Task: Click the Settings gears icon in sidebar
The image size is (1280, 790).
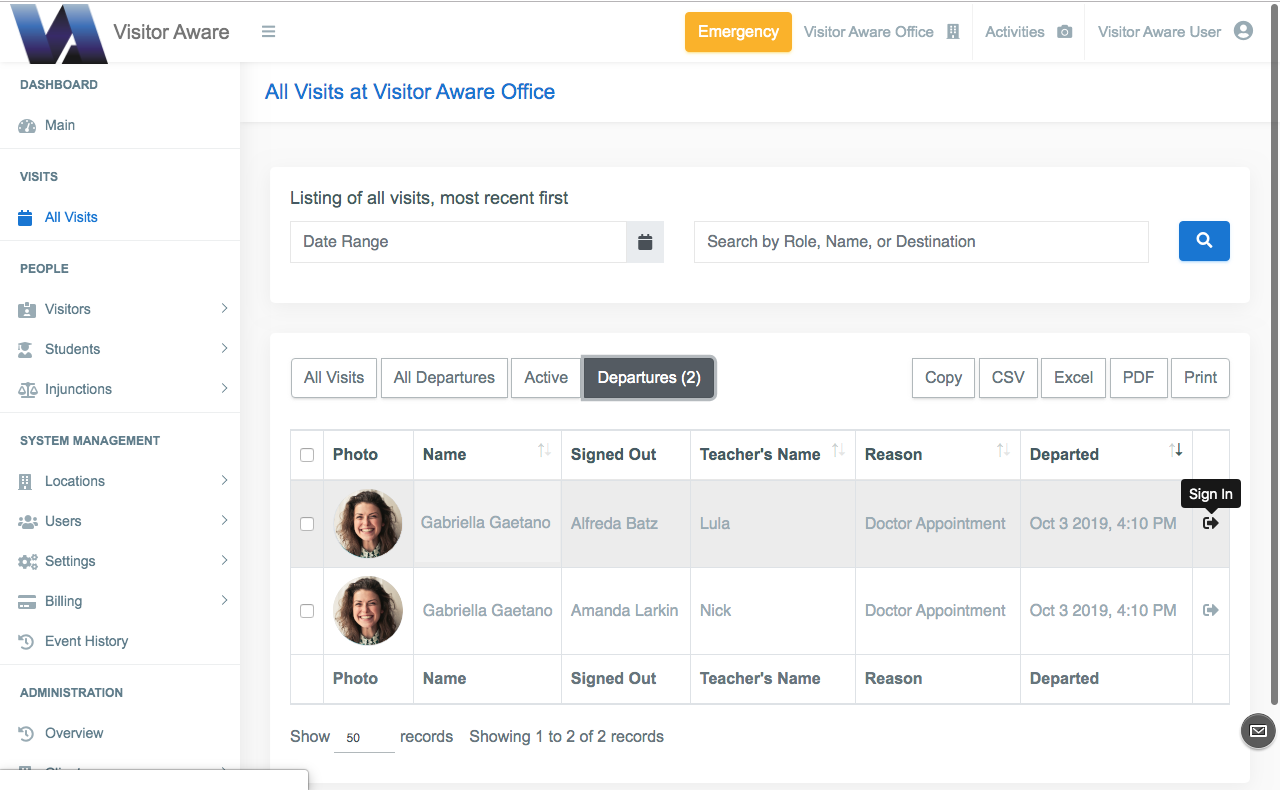Action: coord(27,562)
